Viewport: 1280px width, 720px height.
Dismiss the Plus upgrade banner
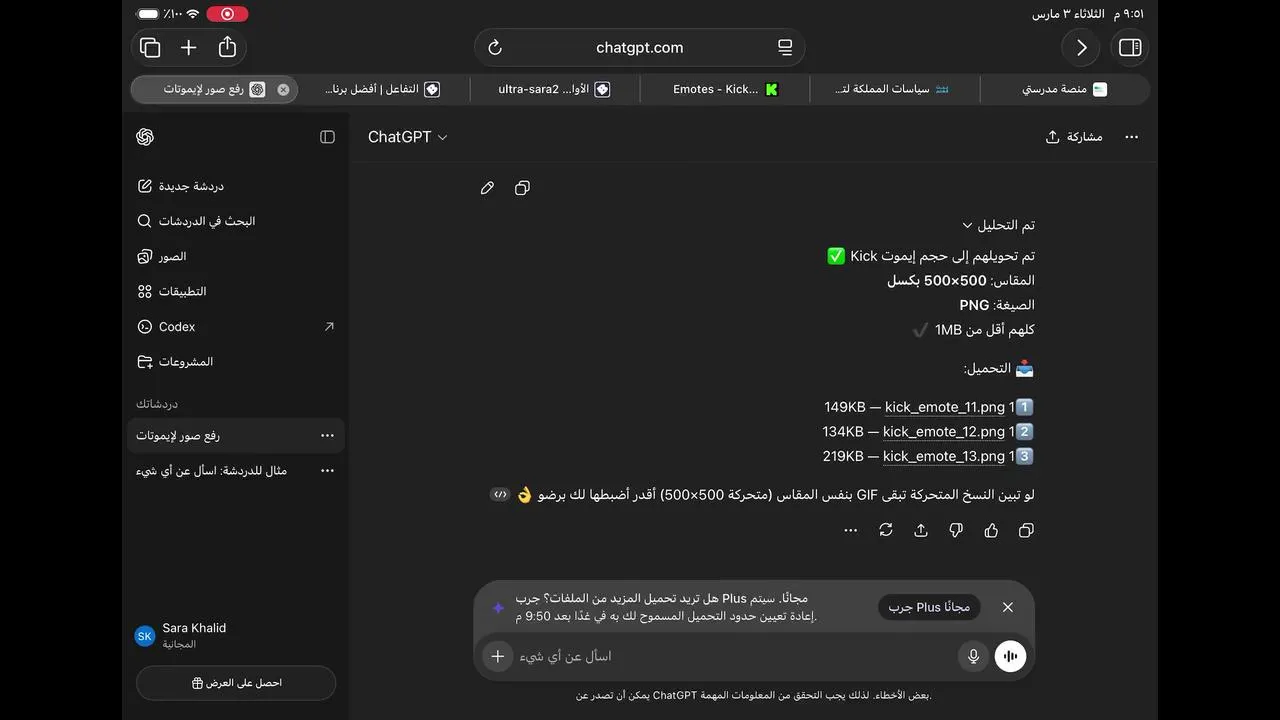pos(1008,607)
